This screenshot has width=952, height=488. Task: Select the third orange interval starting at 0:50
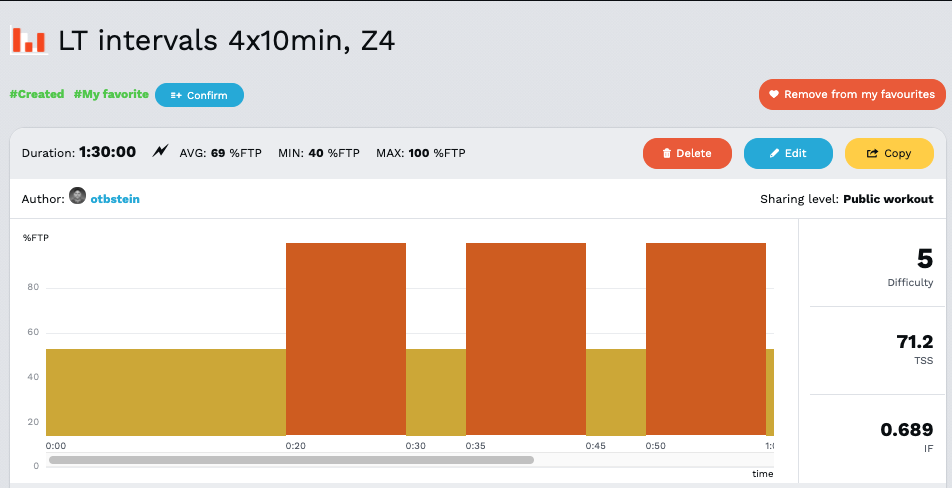[705, 338]
